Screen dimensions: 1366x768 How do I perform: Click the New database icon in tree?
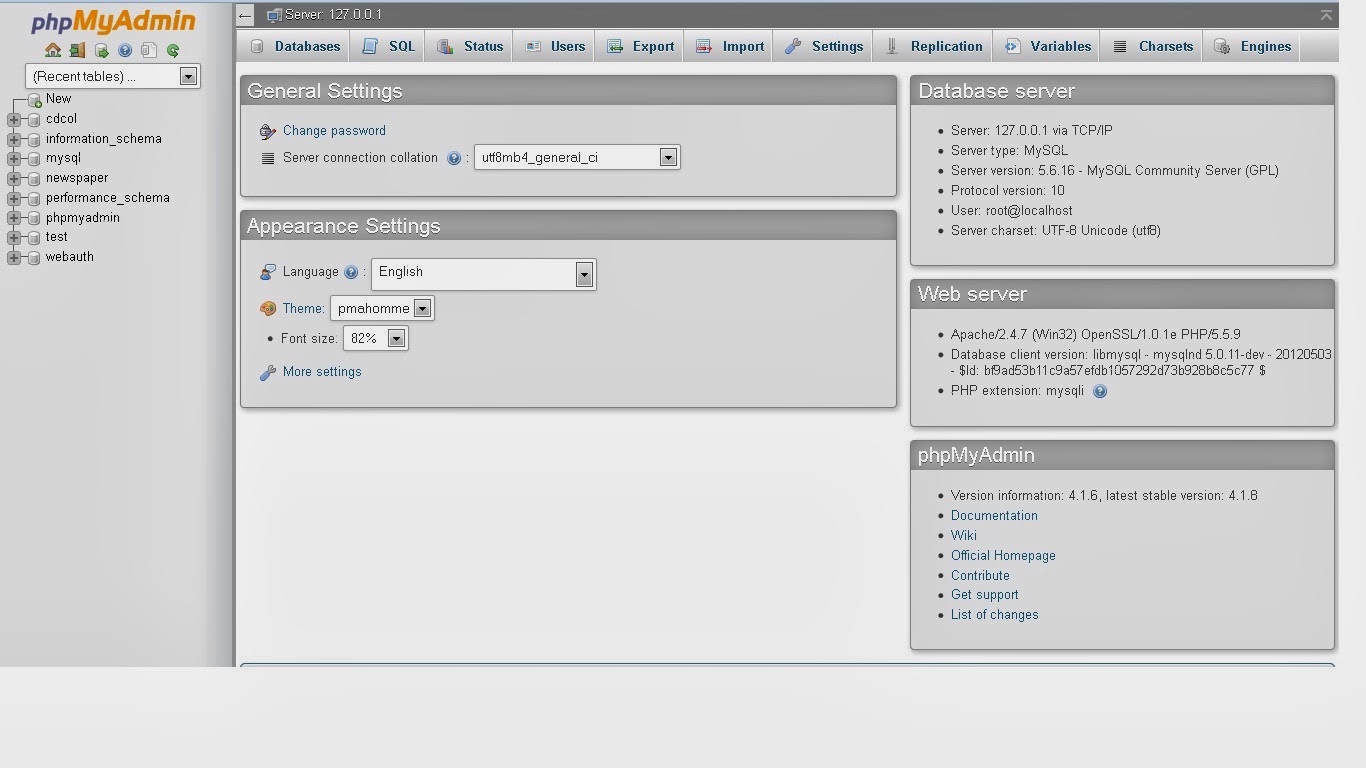[35, 99]
